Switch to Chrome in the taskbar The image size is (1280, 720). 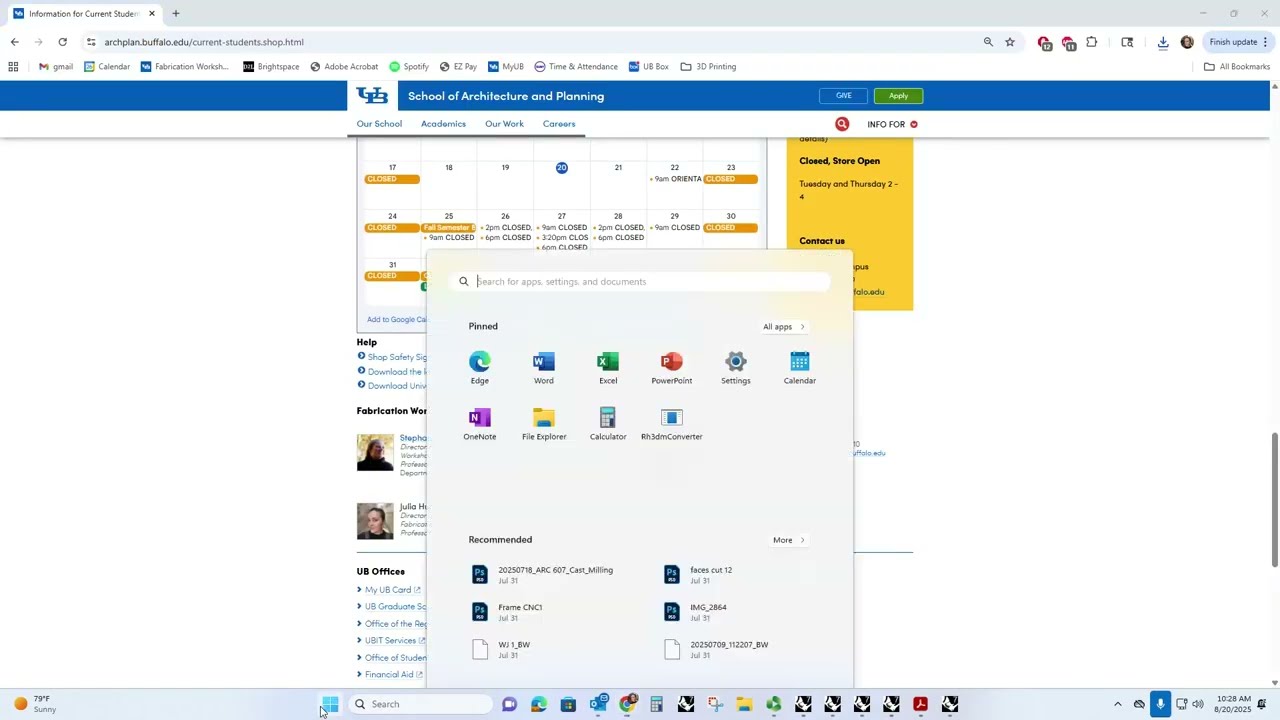[x=627, y=704]
